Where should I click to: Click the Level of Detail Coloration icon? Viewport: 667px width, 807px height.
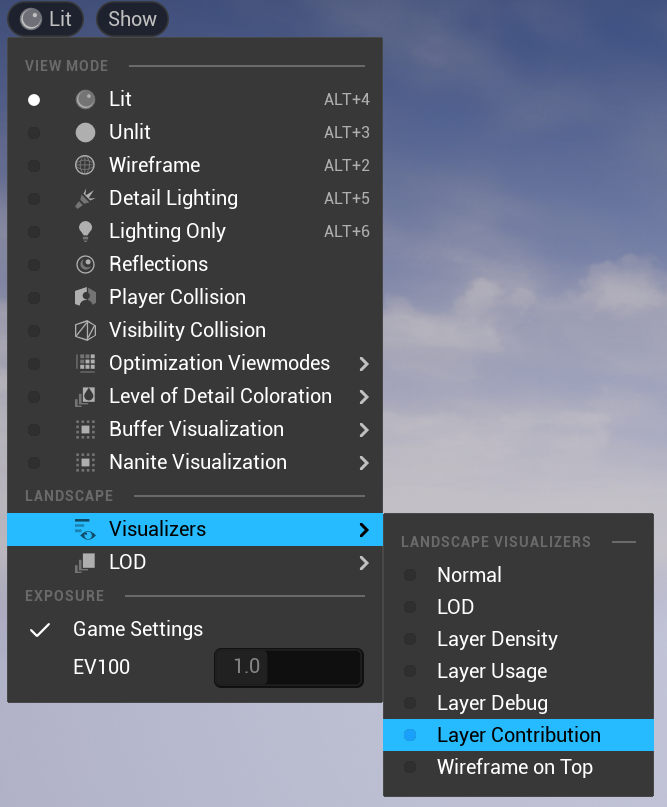[85, 397]
